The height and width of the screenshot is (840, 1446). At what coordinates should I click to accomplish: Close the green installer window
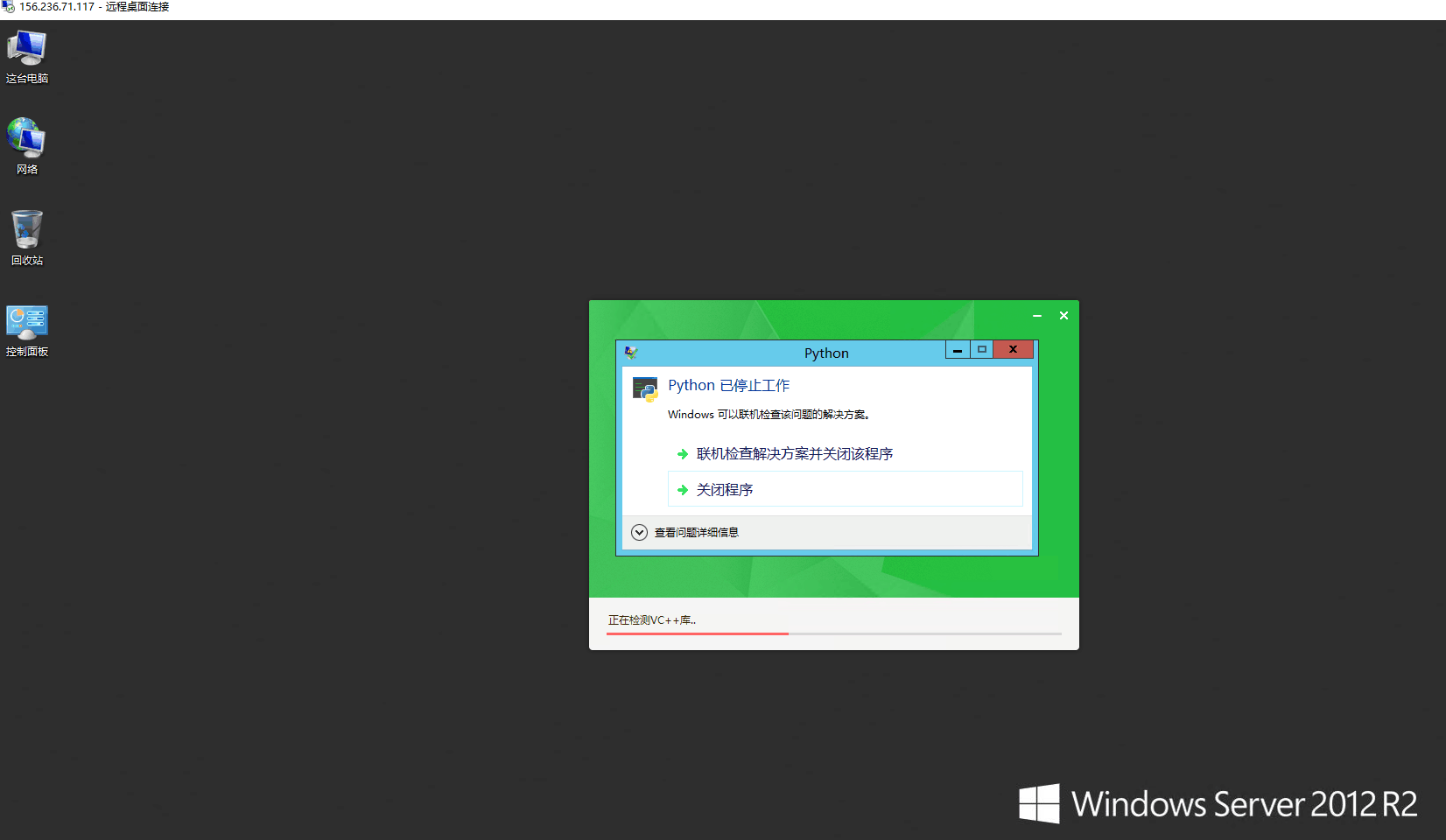pyautogui.click(x=1063, y=316)
